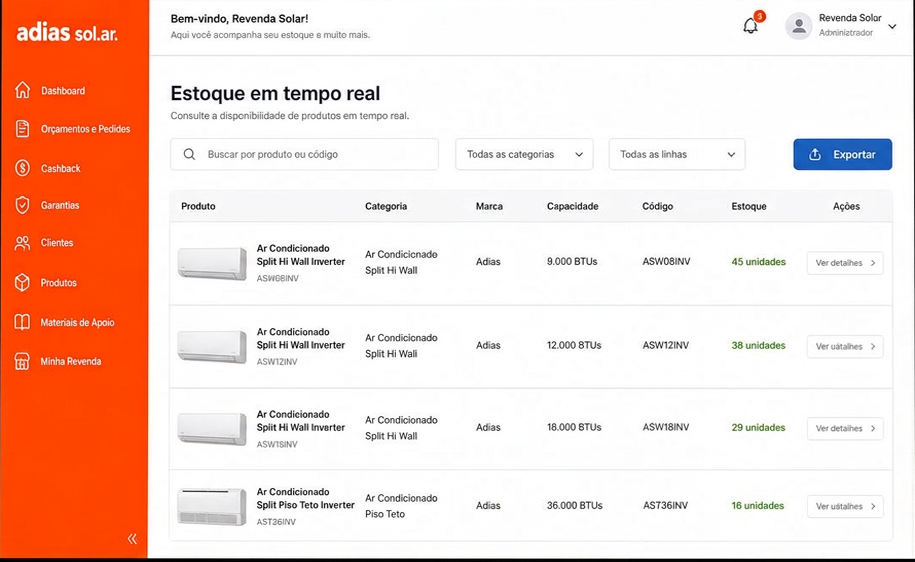Click the Capacidade column header
The image size is (915, 562).
pos(572,206)
